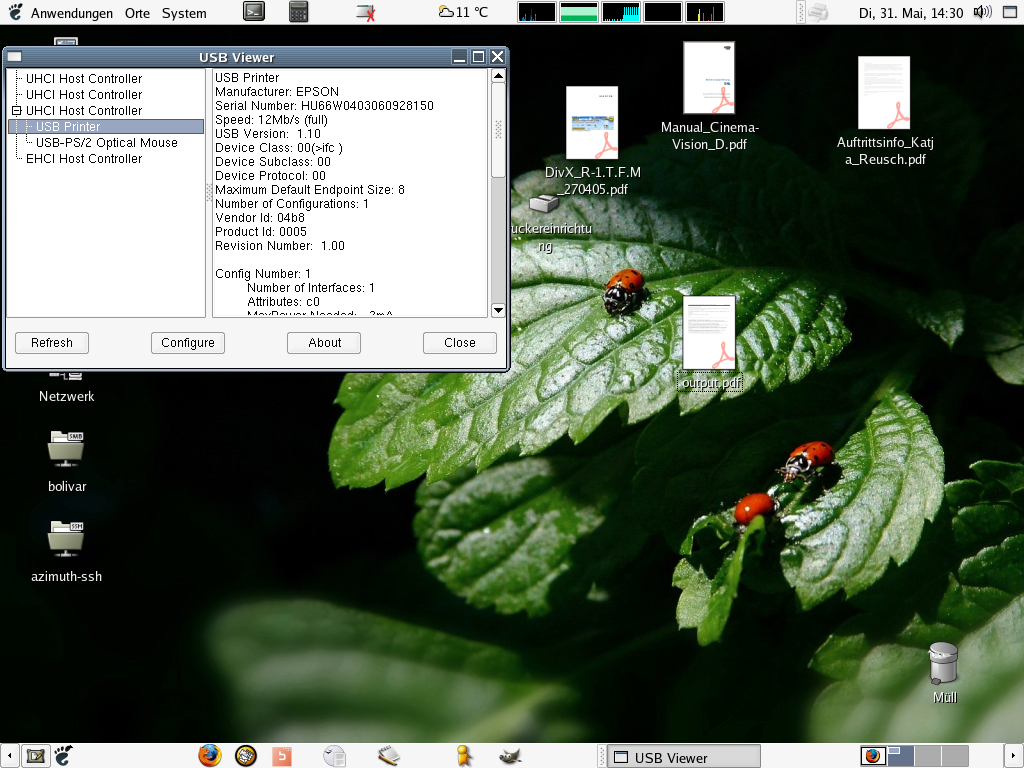Launch the calculator from top panel

coord(298,12)
